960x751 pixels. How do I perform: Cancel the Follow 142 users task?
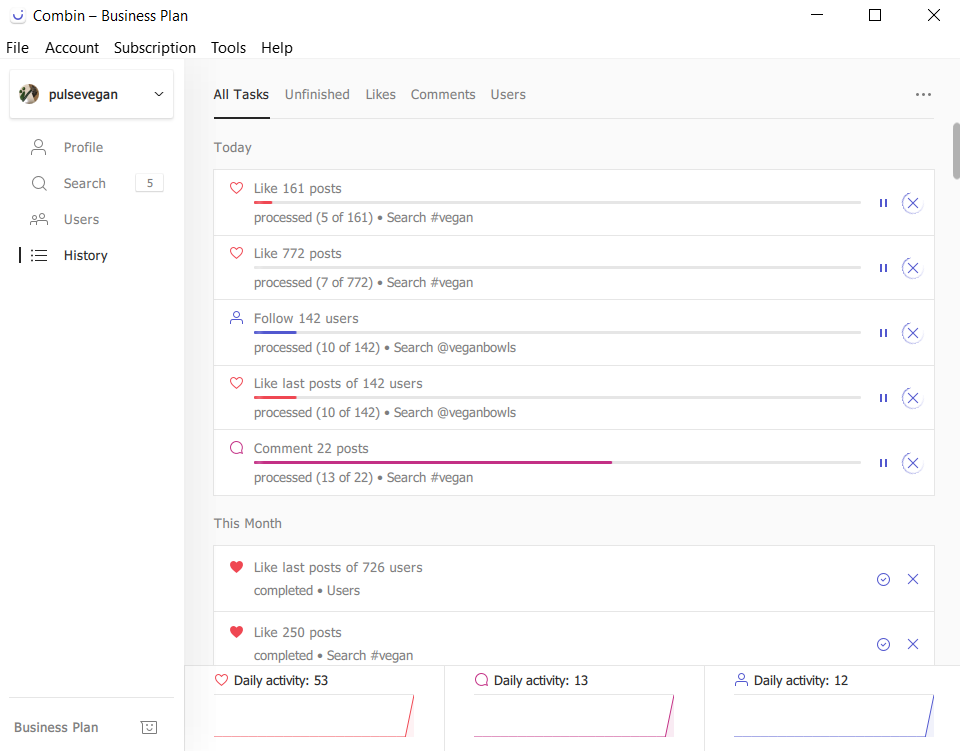(912, 333)
